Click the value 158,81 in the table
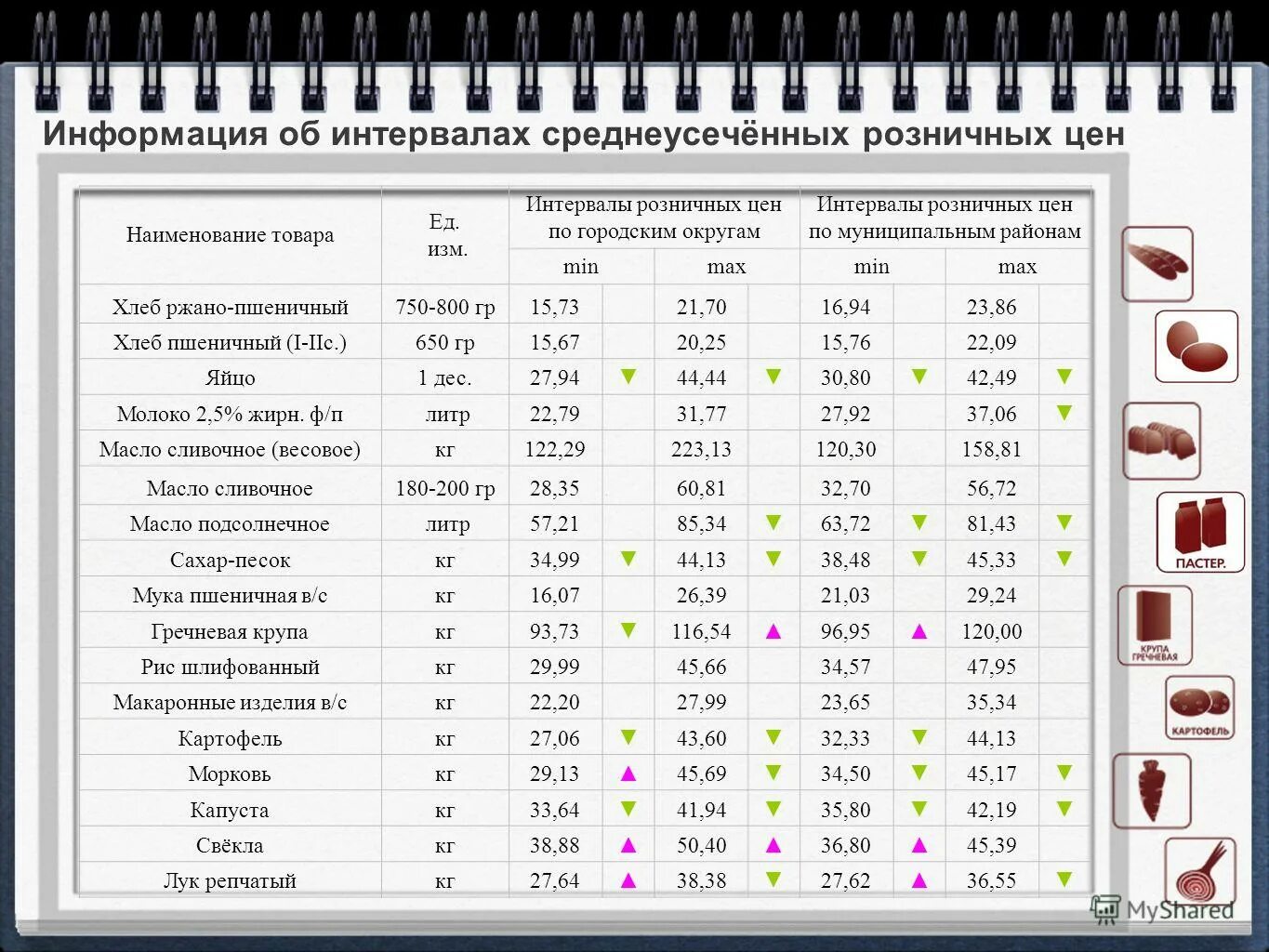This screenshot has height=952, width=1269. [x=992, y=450]
